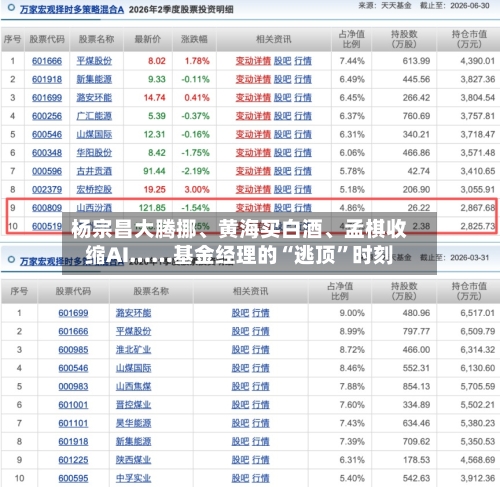Open stock code 601699 in the 2026-03-31 table
Viewport: 500px width, 487px height.
73,313
